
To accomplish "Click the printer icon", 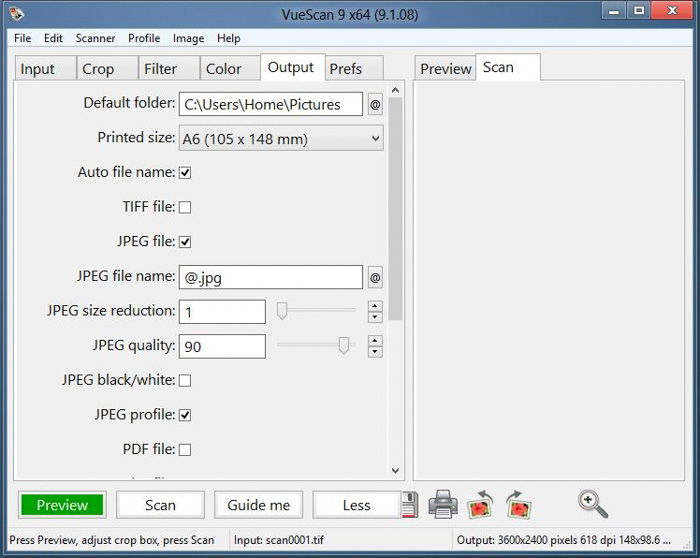I will click(x=443, y=504).
